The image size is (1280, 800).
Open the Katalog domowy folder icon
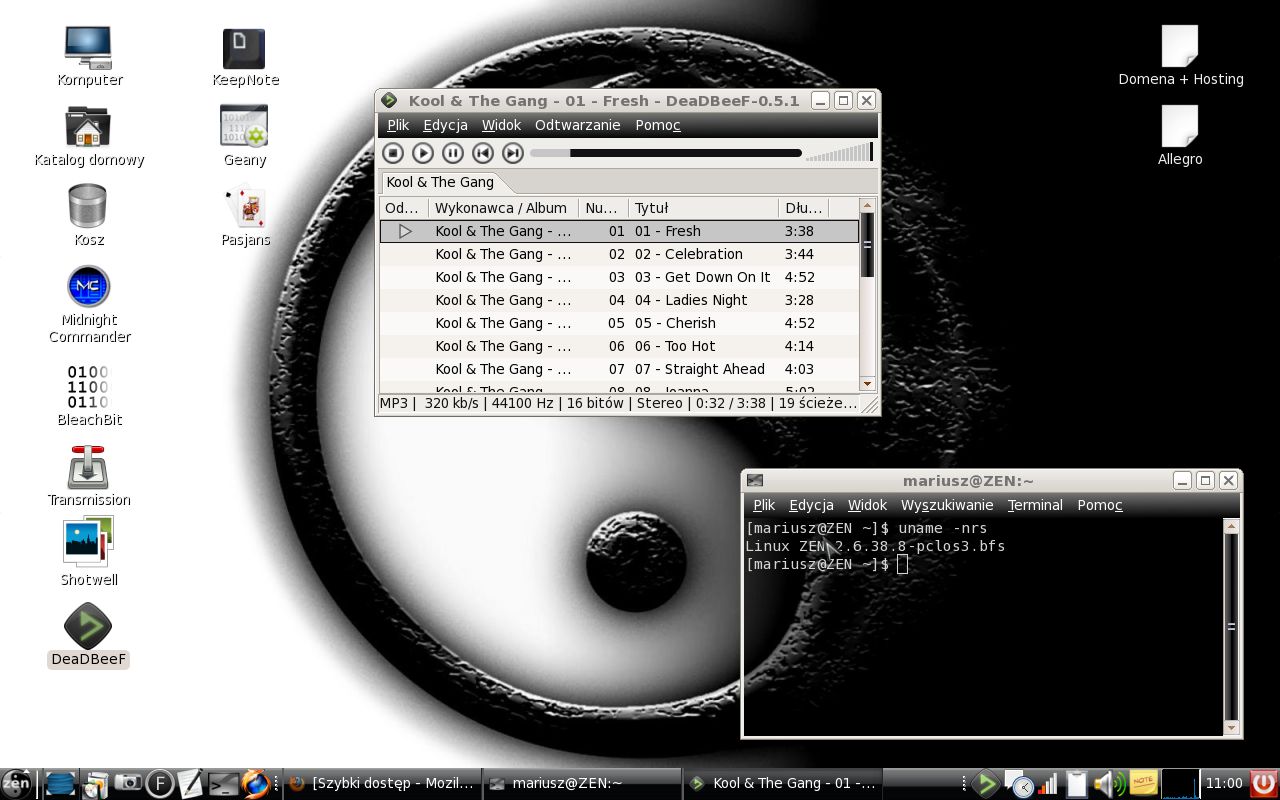pyautogui.click(x=89, y=136)
